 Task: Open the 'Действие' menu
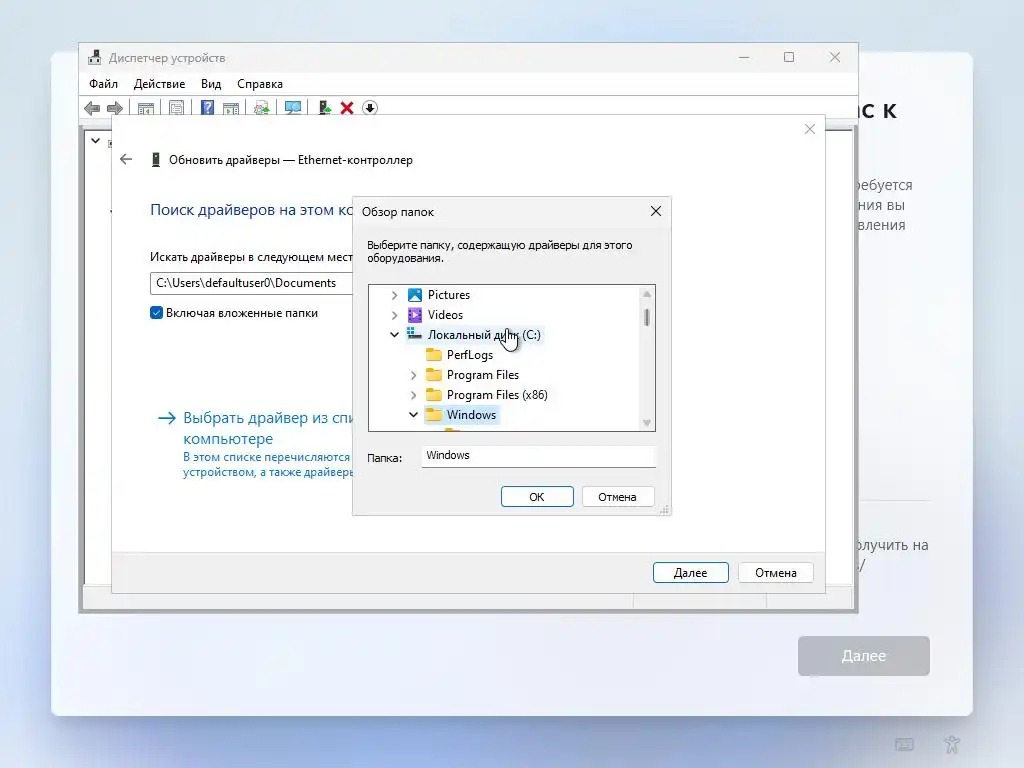[159, 84]
